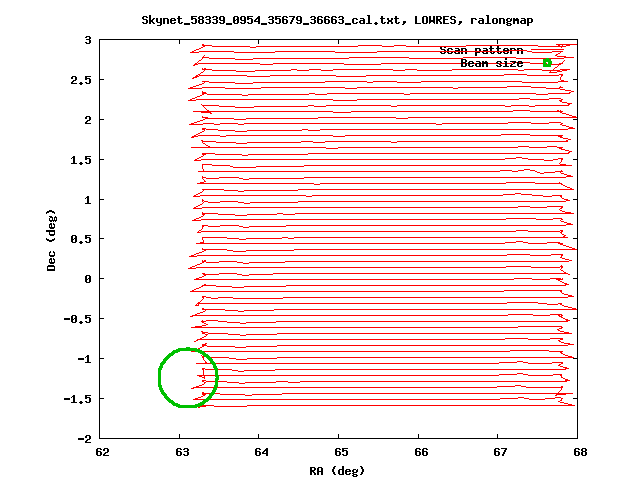This screenshot has width=640, height=480.
Task: Select the 'Scan pattern' legend label
Action: [x=481, y=50]
